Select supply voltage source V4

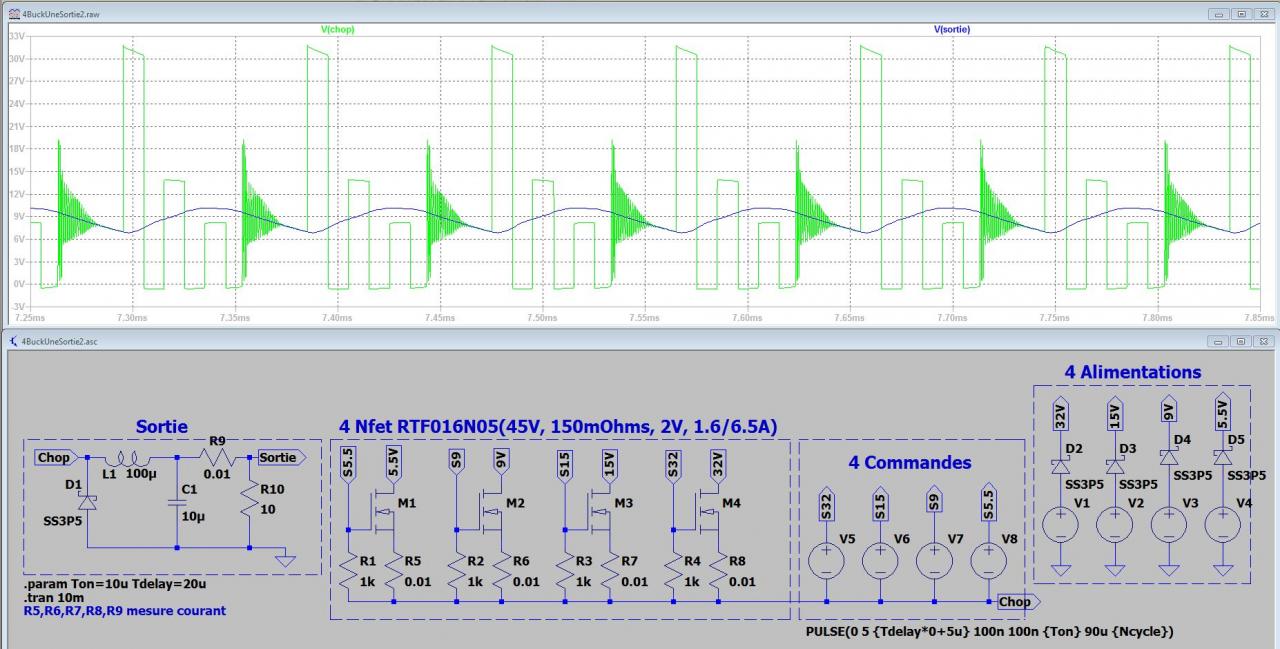1221,524
